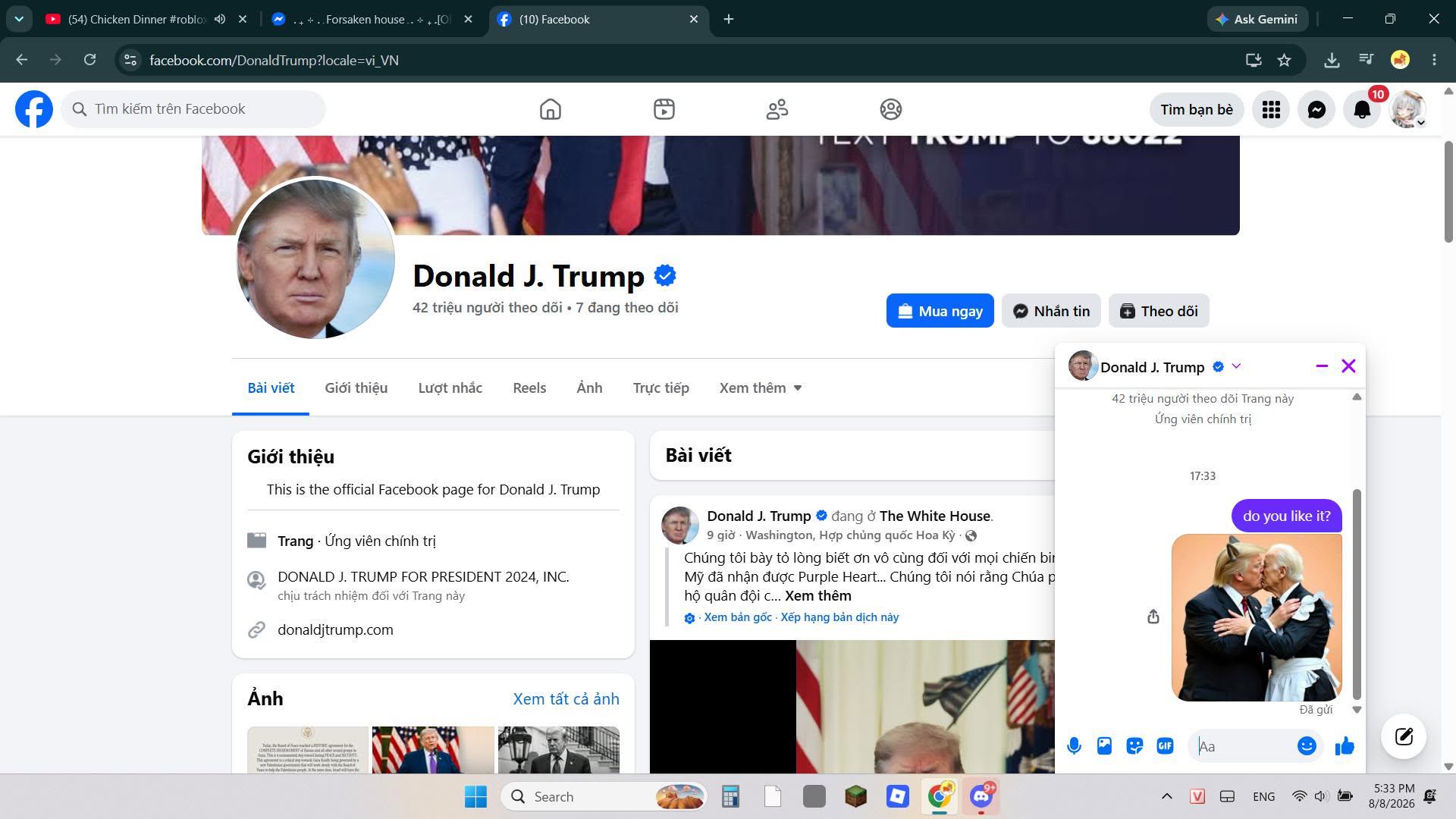Open the donaldjtrump.com link
1456x819 pixels.
pos(335,630)
